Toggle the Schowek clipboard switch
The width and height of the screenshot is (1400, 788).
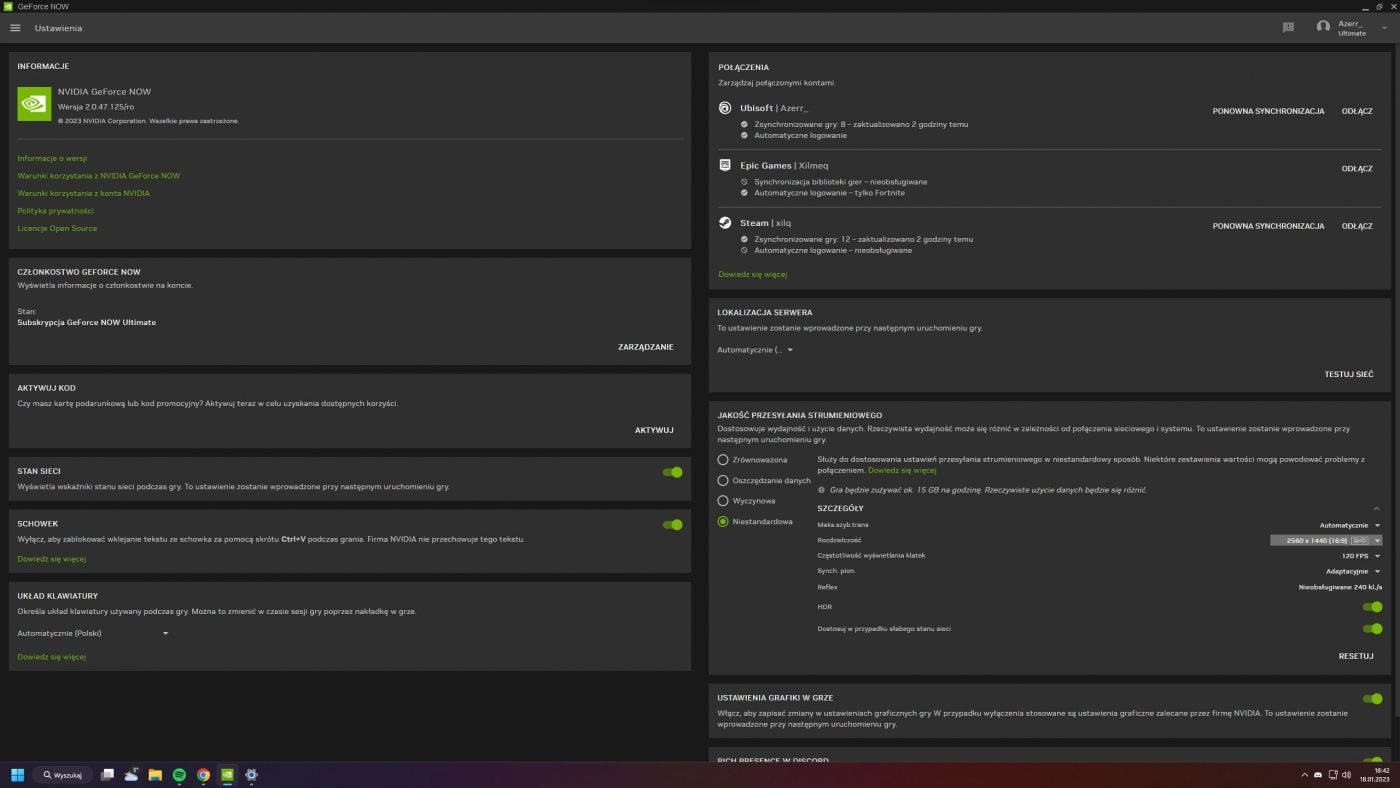coord(672,524)
